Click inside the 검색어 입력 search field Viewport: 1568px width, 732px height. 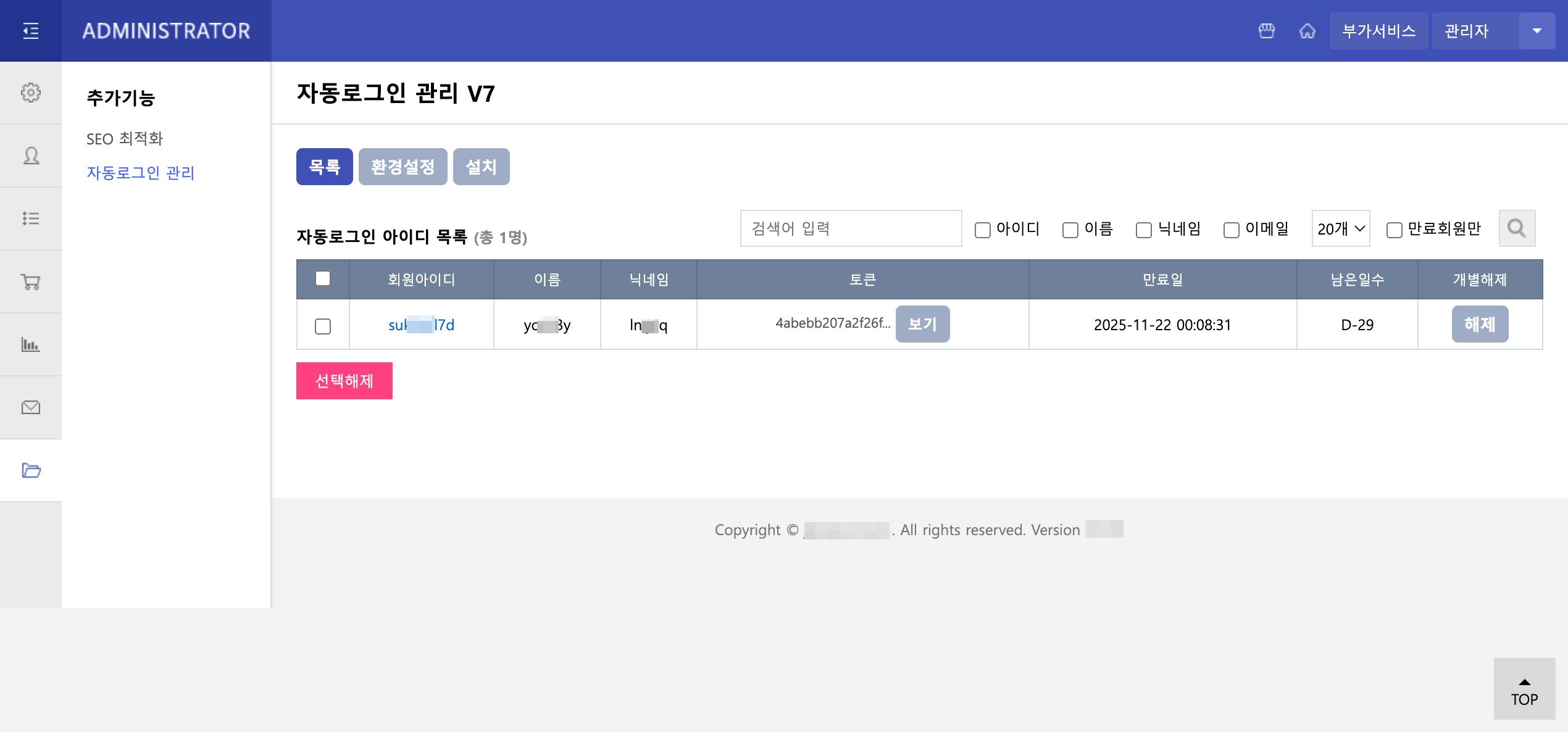pos(851,228)
